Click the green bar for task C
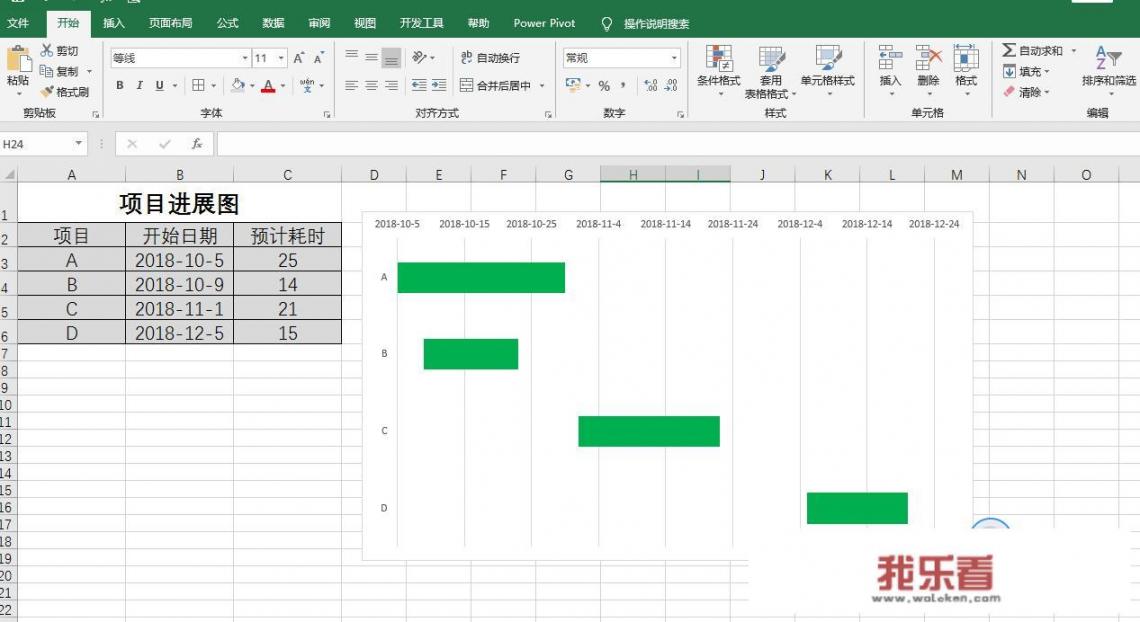 pyautogui.click(x=649, y=431)
